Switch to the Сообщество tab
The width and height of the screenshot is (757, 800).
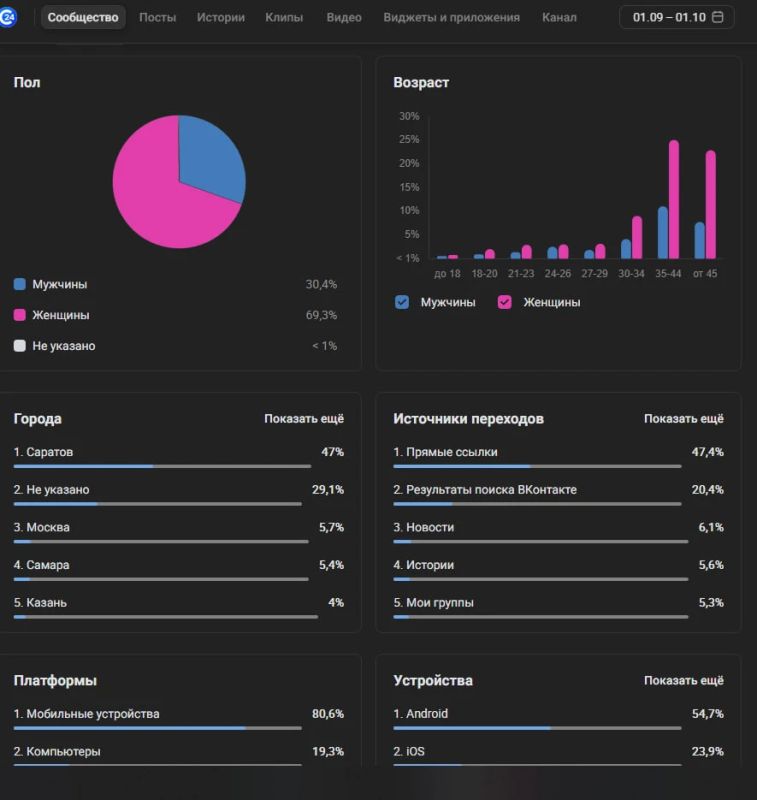click(x=83, y=17)
